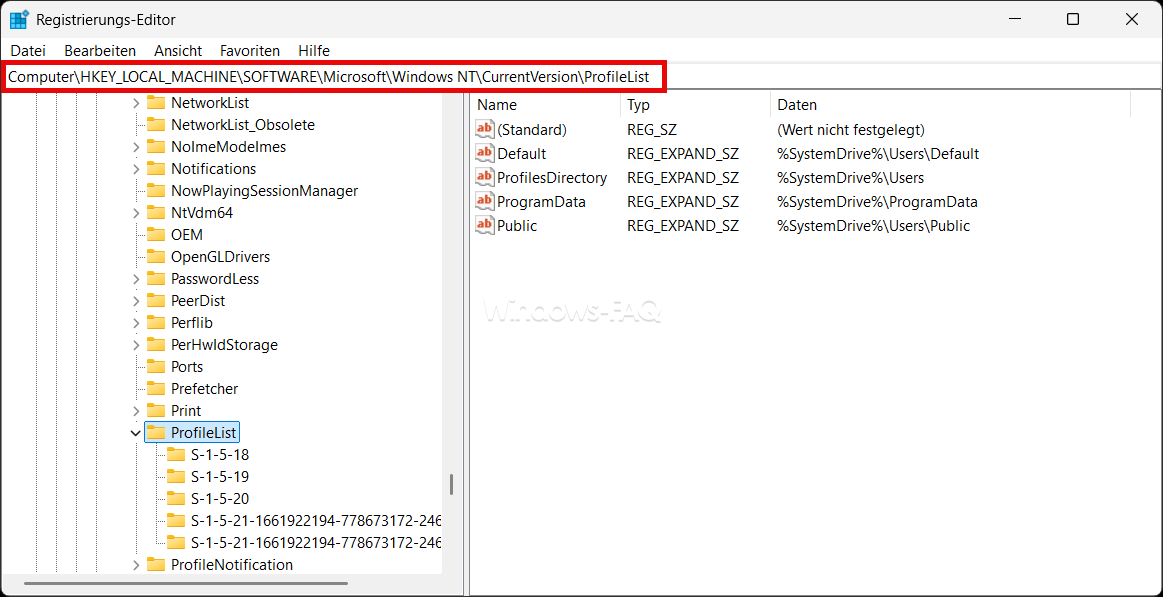Screen dimensions: 1163x597
Task: Click the OEM folder icon
Action: (x=156, y=234)
